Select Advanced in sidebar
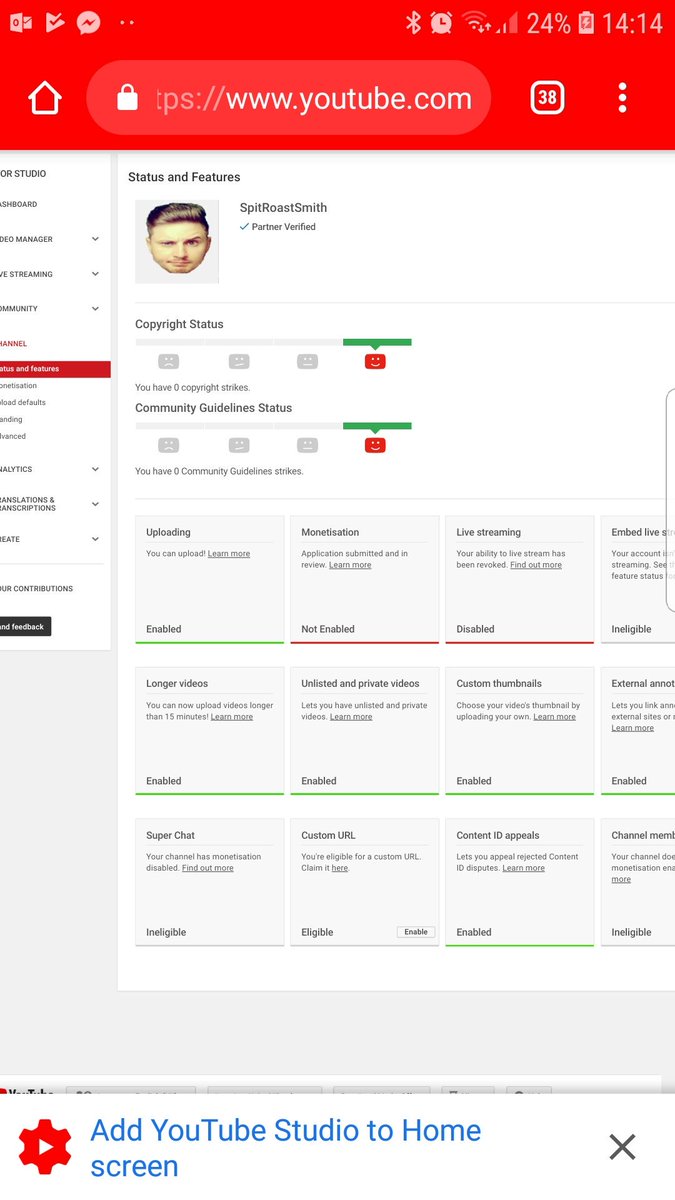Image resolution: width=675 pixels, height=1200 pixels. click(13, 437)
